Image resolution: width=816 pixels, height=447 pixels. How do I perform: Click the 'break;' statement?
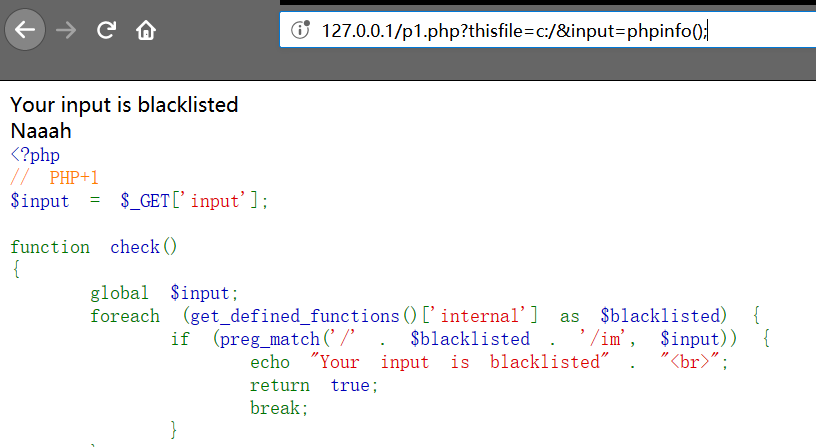click(279, 408)
